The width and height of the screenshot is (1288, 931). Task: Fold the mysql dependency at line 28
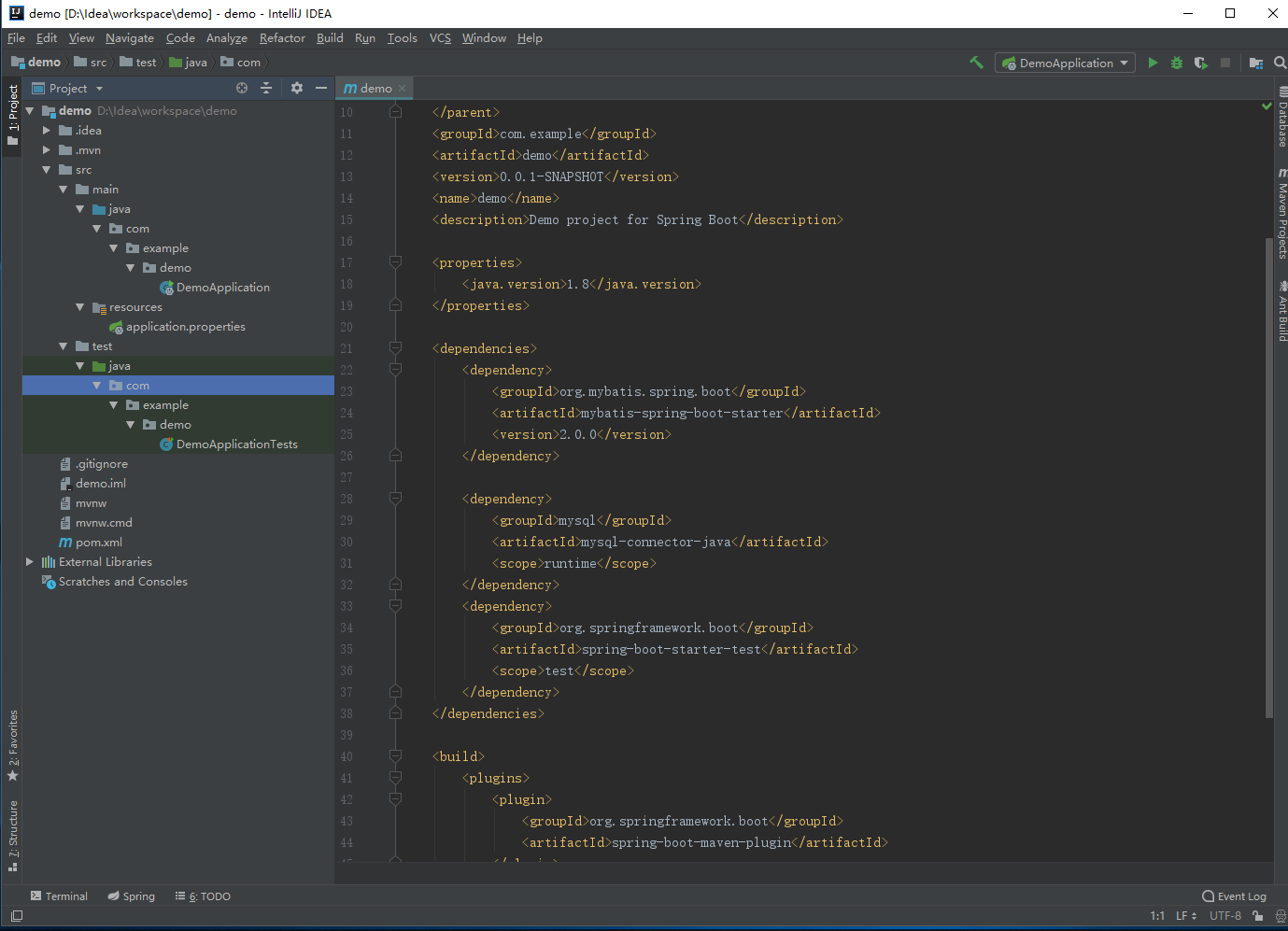(395, 499)
